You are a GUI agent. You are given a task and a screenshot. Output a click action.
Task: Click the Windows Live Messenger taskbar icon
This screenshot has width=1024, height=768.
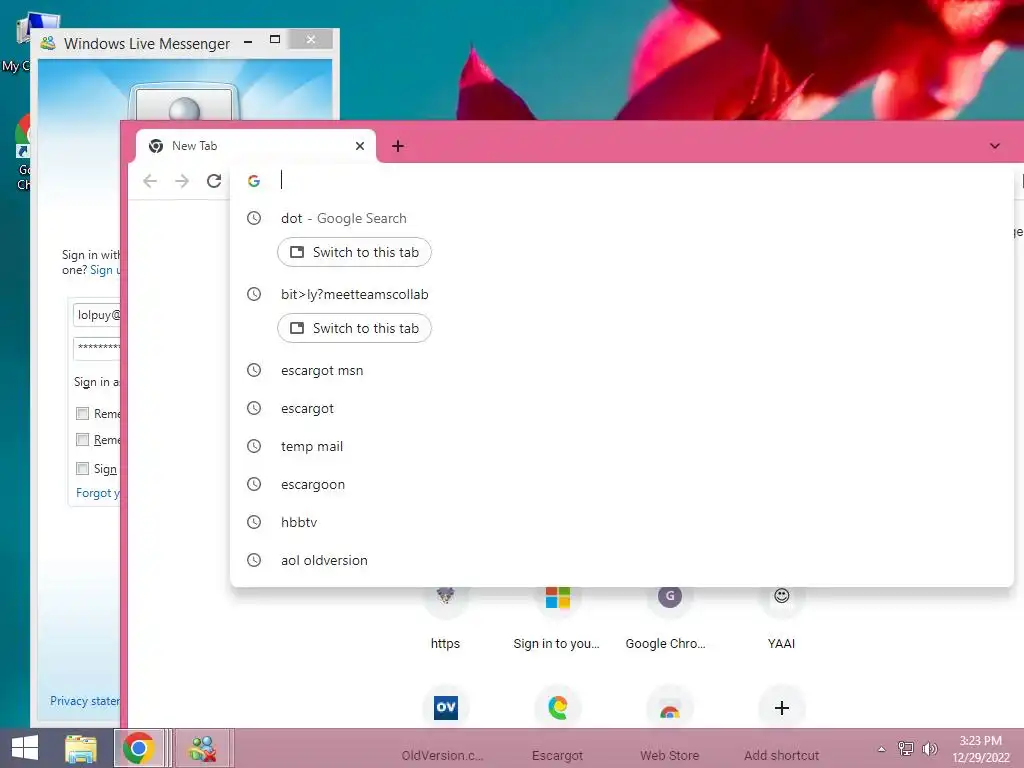[x=202, y=748]
